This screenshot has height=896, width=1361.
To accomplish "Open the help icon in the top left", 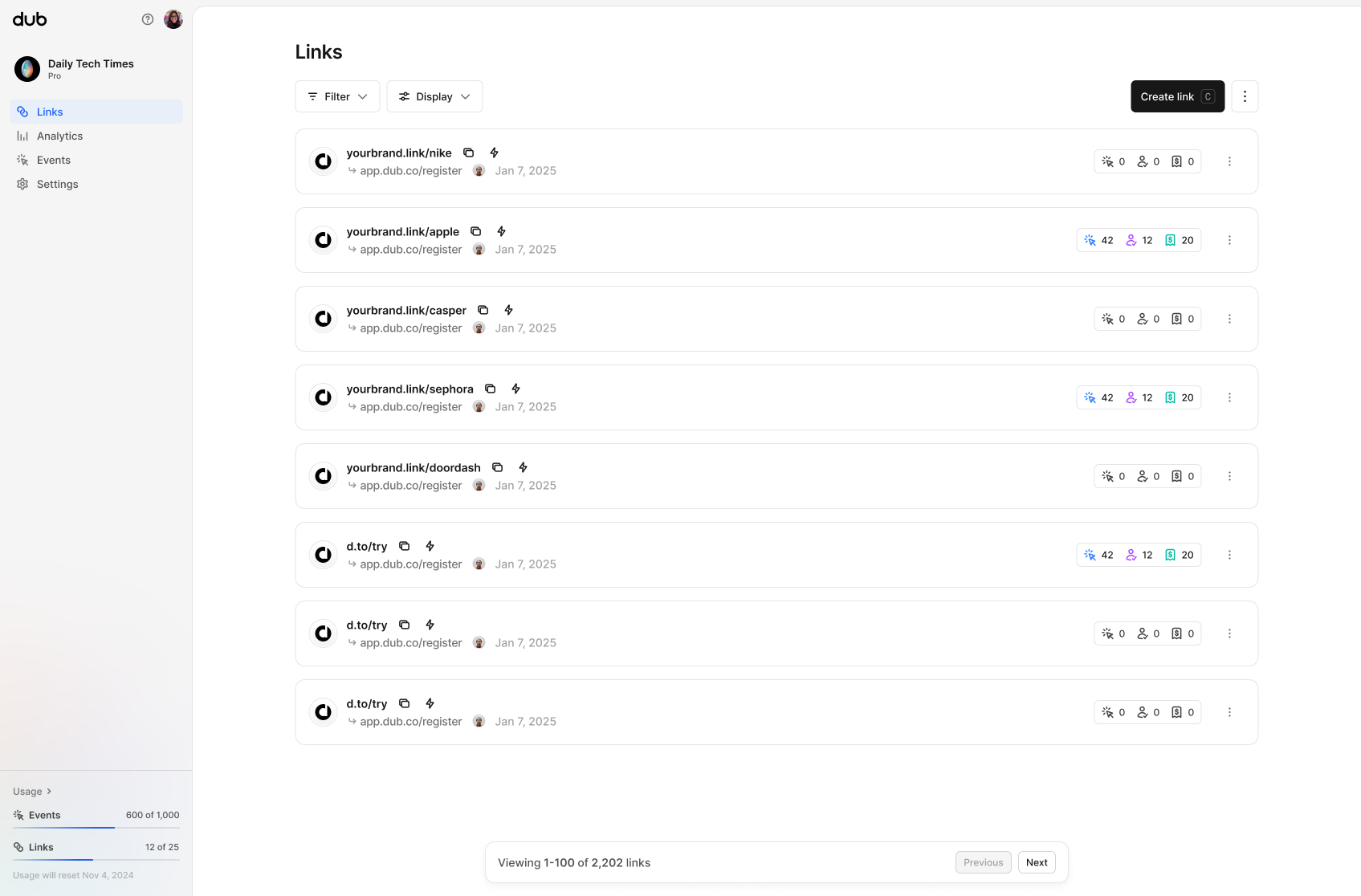I will click(x=147, y=18).
